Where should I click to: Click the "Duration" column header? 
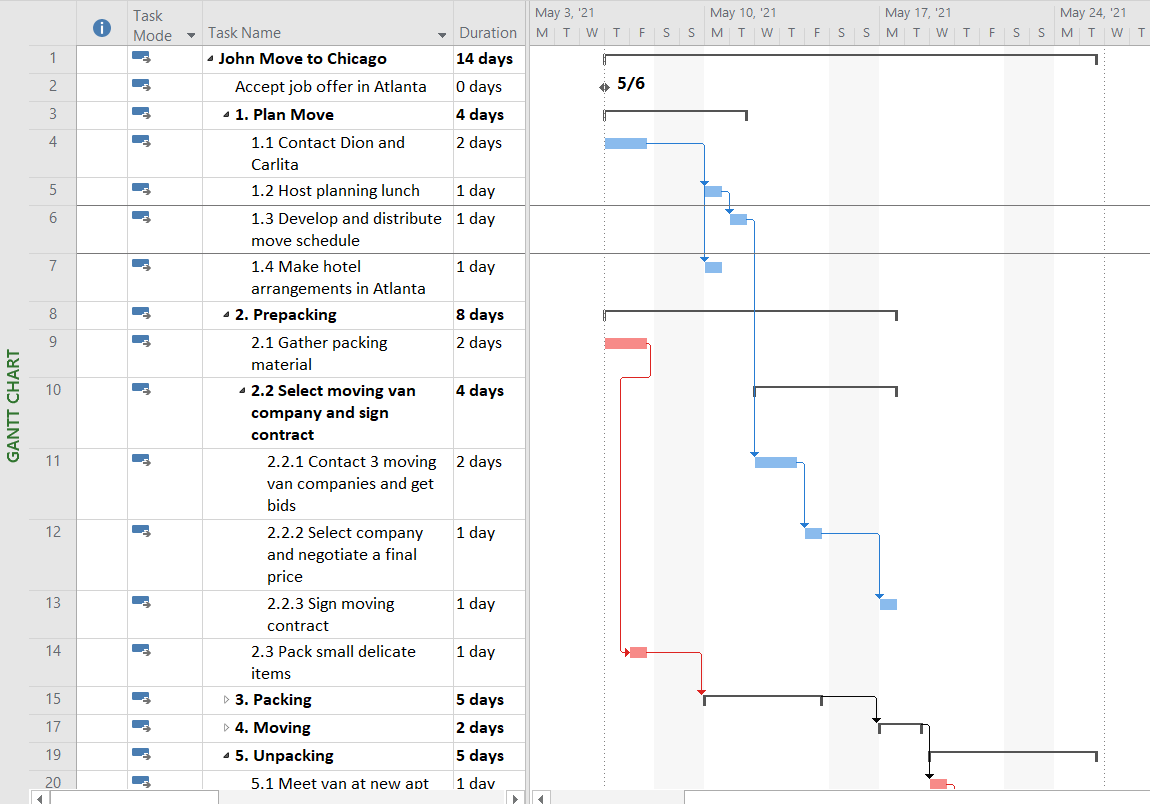(x=487, y=33)
